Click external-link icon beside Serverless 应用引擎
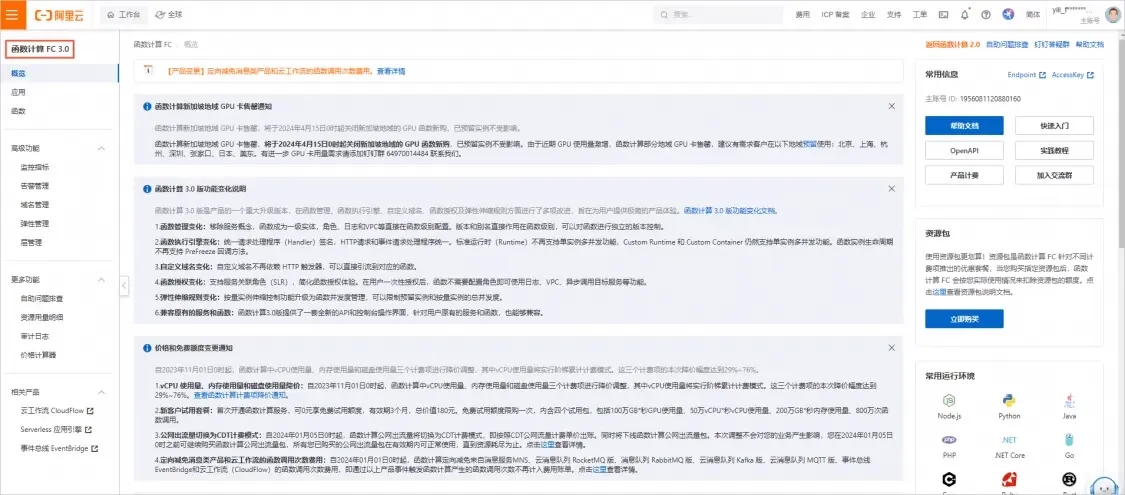The image size is (1125, 495). click(88, 430)
